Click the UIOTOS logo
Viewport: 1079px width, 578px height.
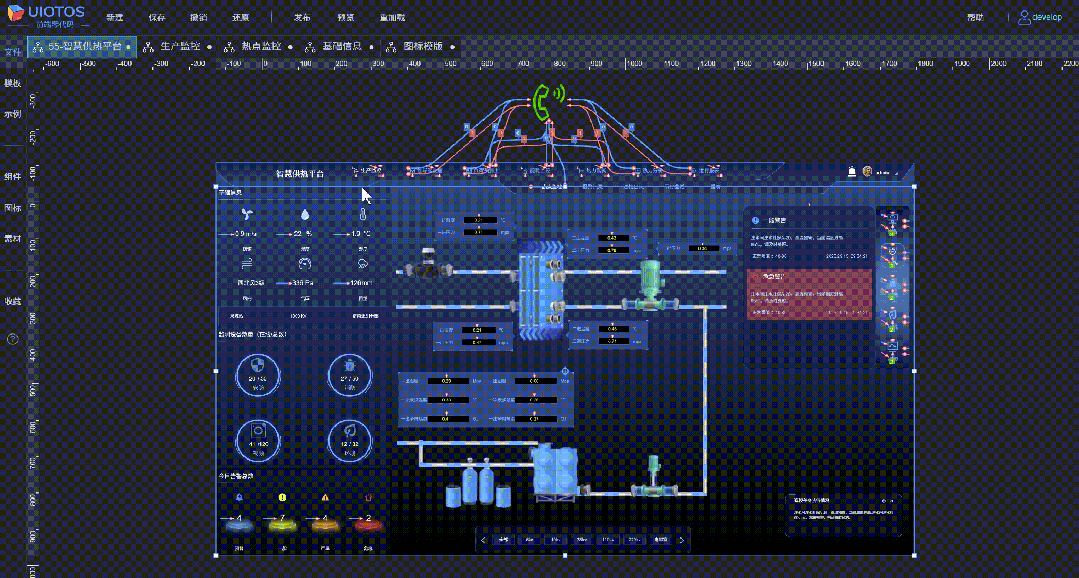[x=45, y=16]
